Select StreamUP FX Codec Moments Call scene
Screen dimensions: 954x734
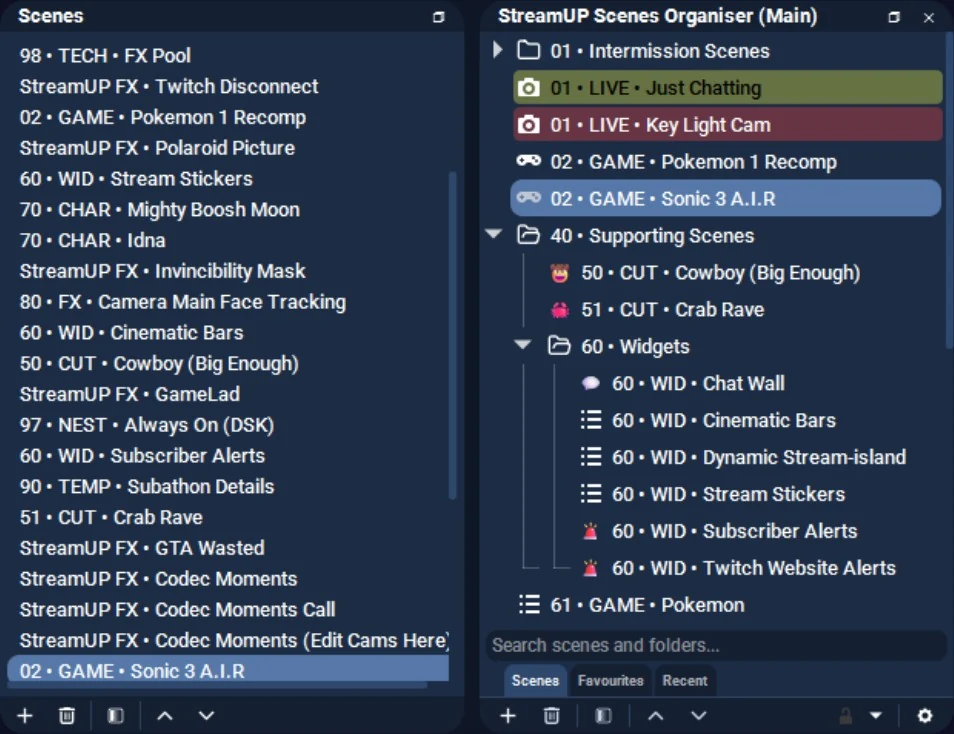[x=177, y=609]
